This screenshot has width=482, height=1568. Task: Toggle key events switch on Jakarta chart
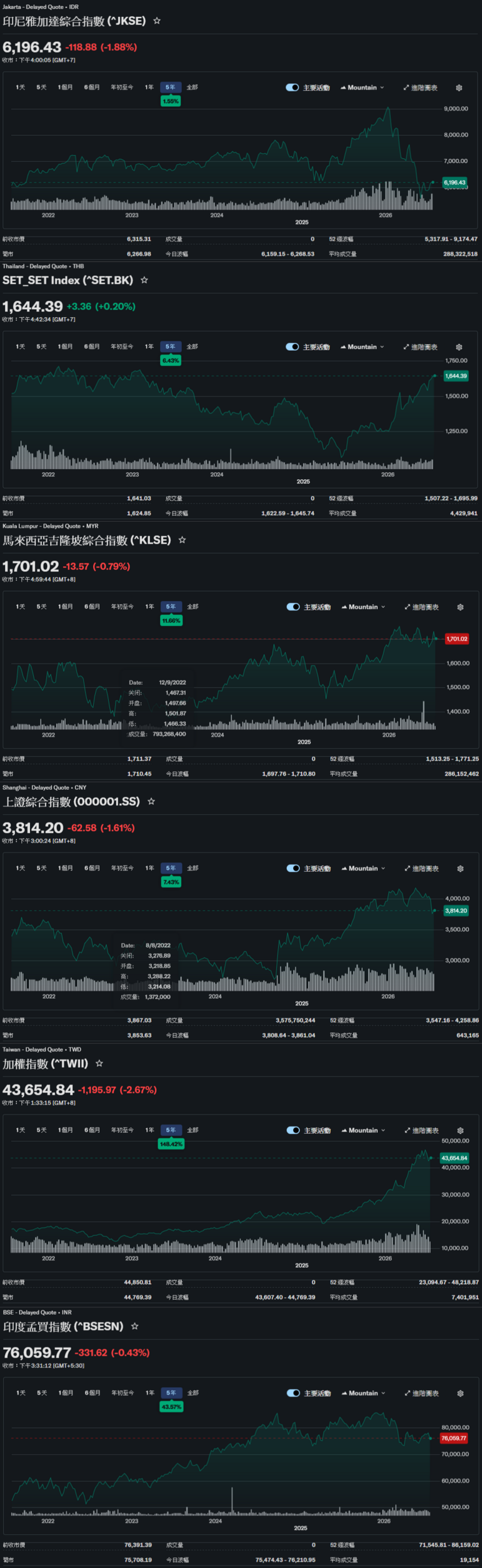tap(292, 88)
